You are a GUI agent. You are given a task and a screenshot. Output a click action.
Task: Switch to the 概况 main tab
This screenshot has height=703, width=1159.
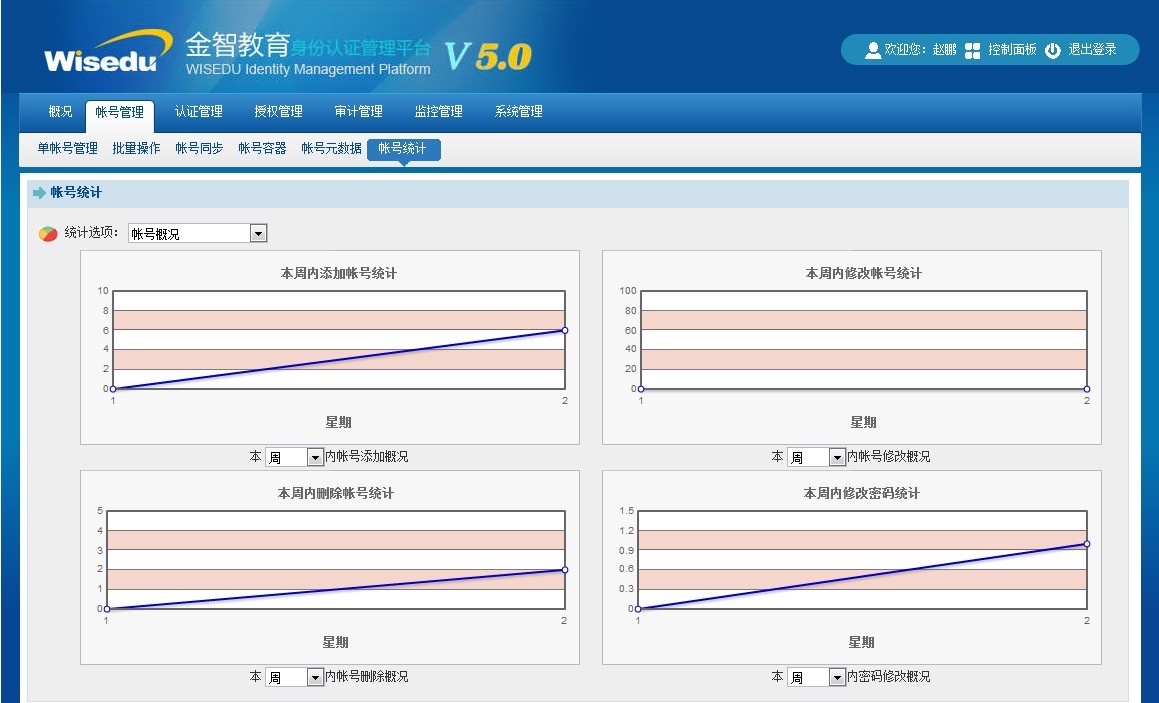pyautogui.click(x=60, y=112)
